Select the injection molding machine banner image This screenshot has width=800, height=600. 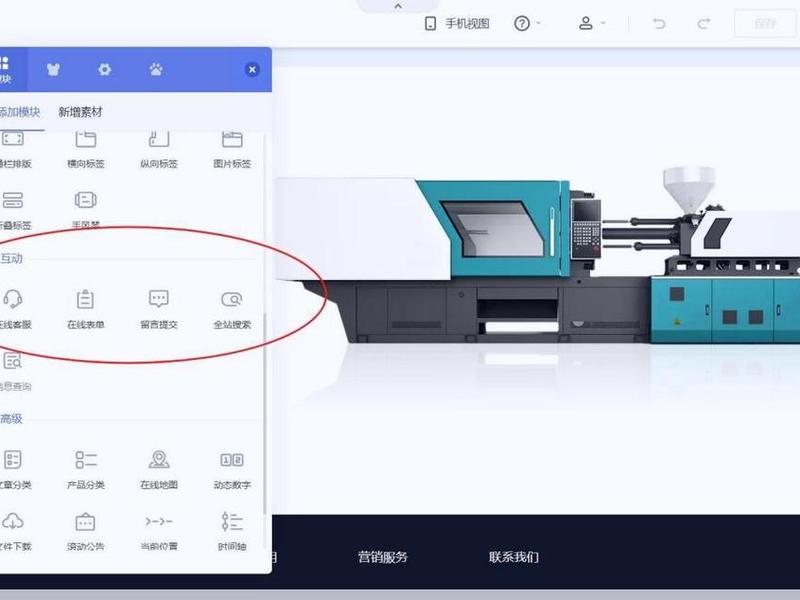[536, 255]
